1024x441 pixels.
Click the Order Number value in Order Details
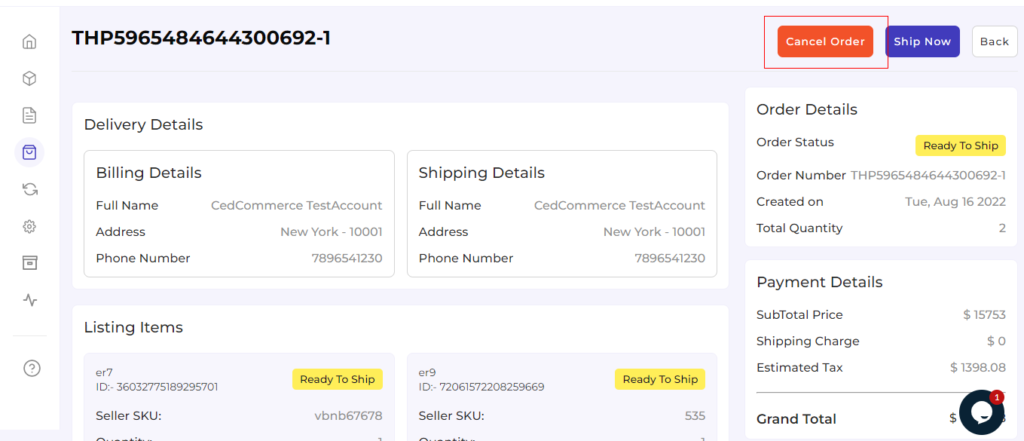click(x=928, y=175)
